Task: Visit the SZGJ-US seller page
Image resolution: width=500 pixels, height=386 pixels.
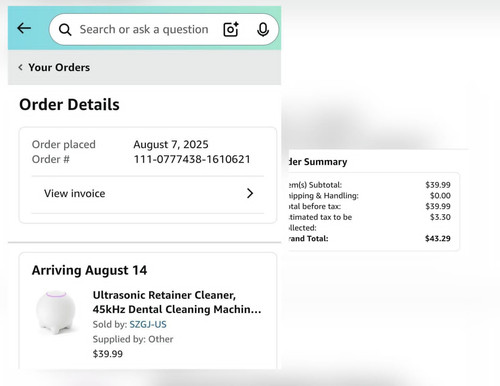Action: coord(148,324)
